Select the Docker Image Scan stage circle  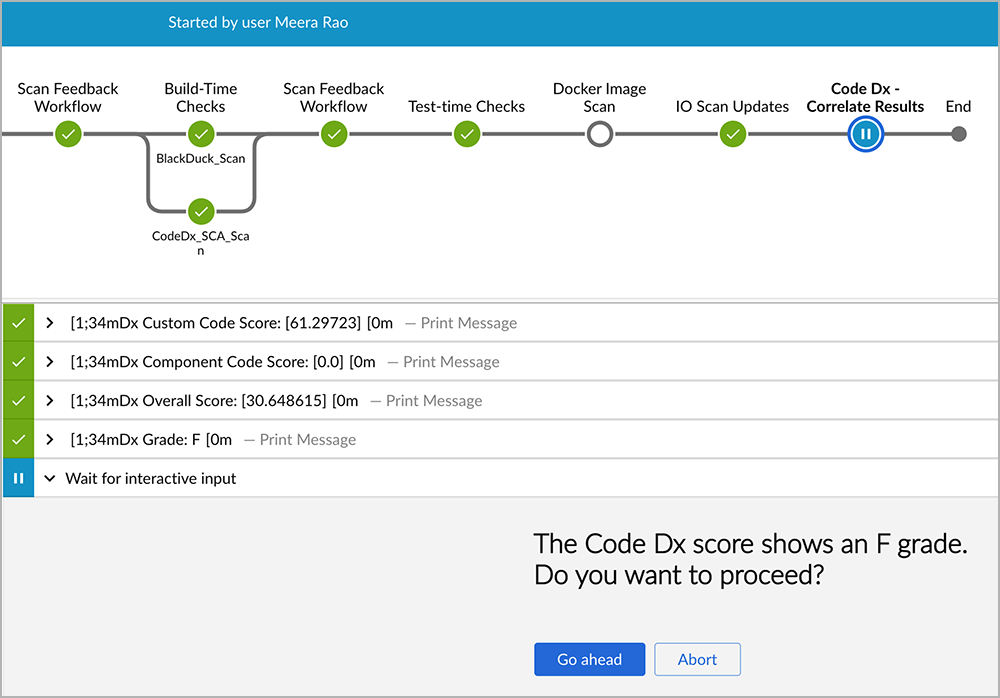(x=599, y=133)
